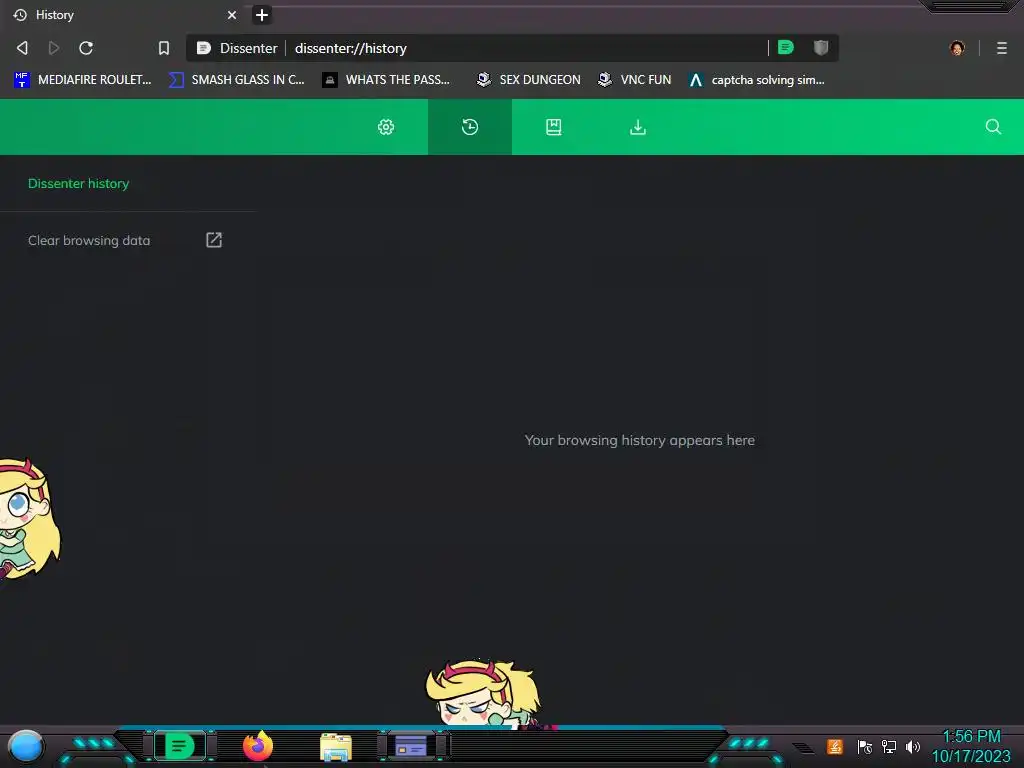Image resolution: width=1024 pixels, height=768 pixels.
Task: Open the main hamburger menu
Action: 1002,48
